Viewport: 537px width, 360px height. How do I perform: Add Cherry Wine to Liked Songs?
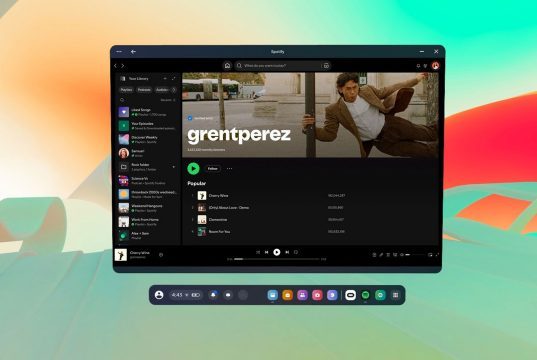[x=161, y=255]
